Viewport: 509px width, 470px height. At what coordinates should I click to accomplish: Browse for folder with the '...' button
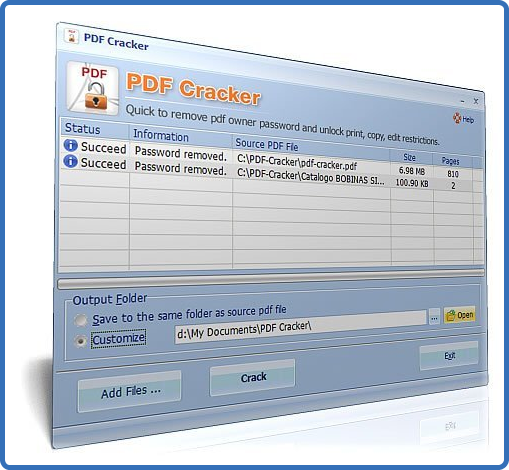coord(434,317)
